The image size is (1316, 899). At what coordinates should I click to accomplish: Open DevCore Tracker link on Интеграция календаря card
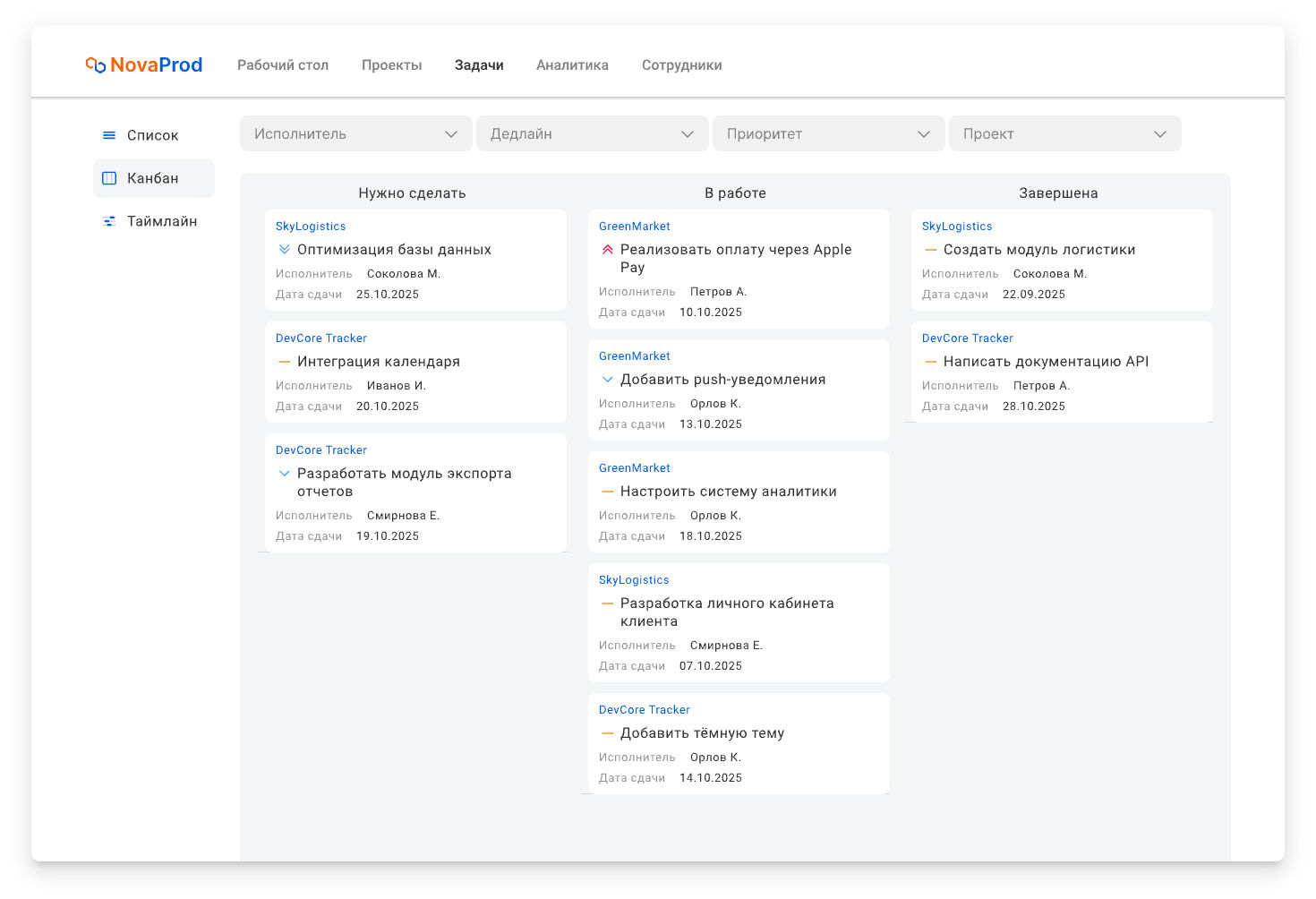coord(321,338)
